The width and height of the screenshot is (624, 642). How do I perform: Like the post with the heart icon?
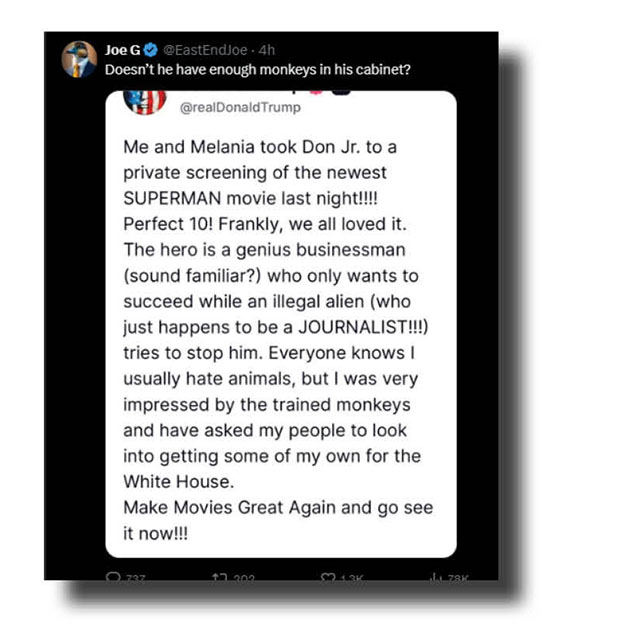coord(327,576)
